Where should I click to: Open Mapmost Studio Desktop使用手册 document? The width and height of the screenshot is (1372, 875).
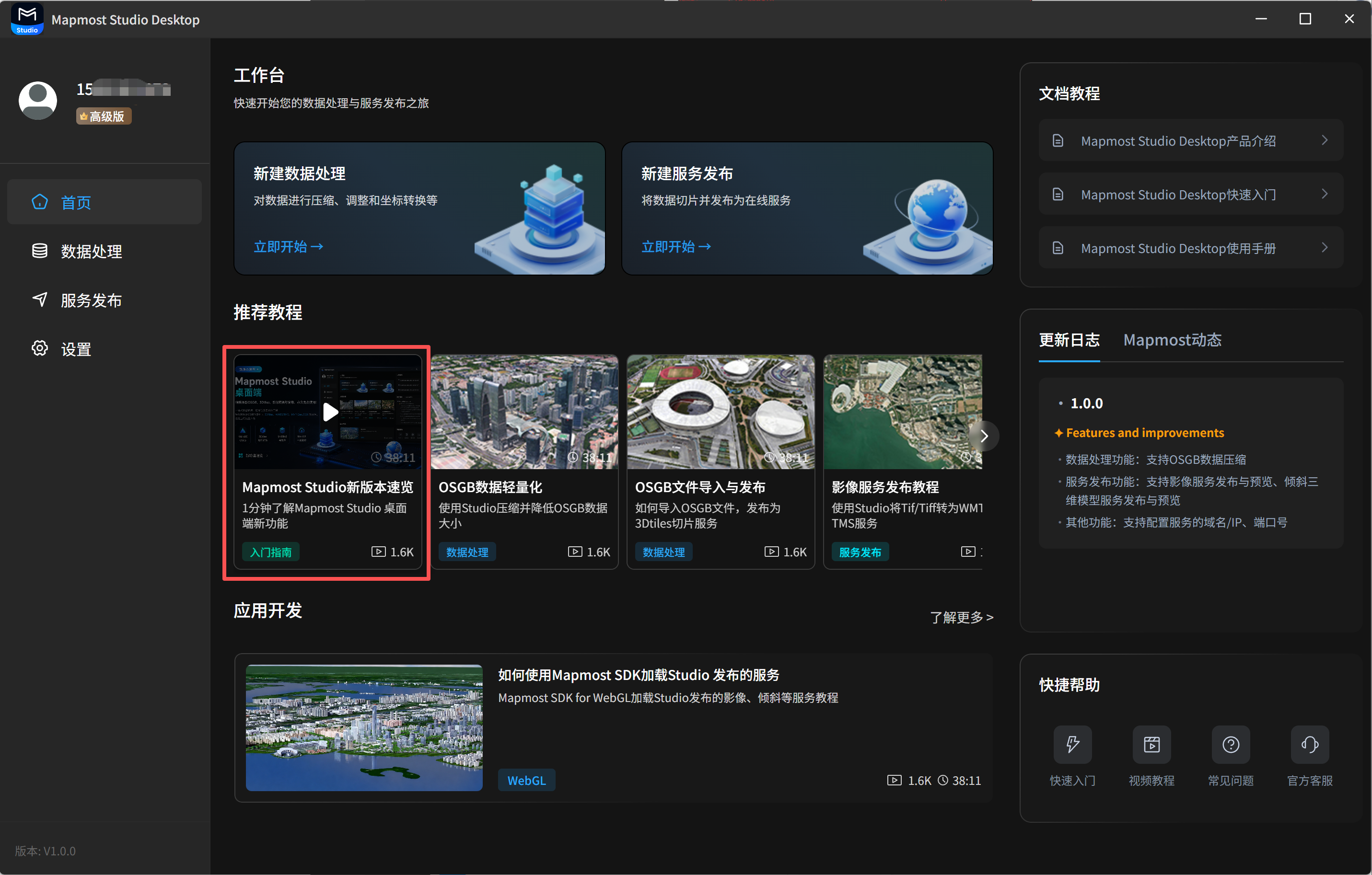click(1191, 248)
